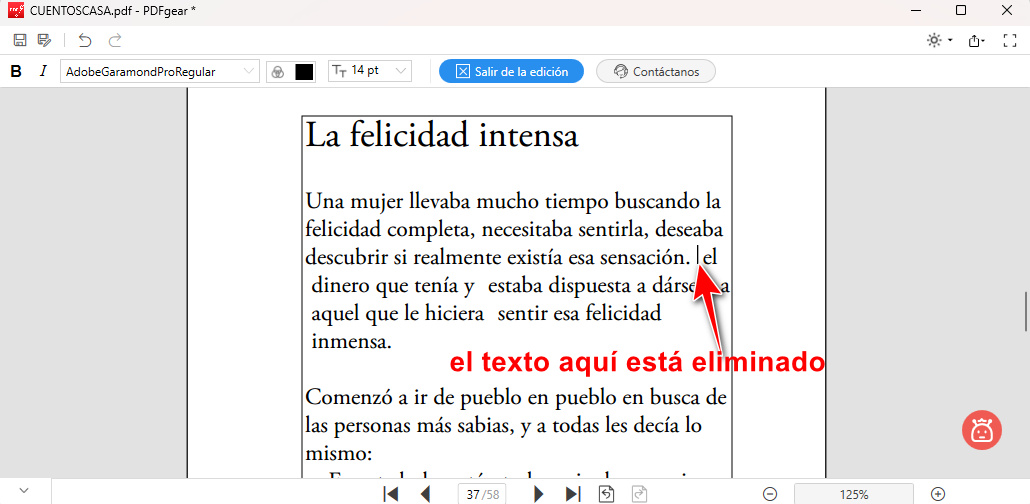Save the document with the floppy icon
The height and width of the screenshot is (504, 1030).
pyautogui.click(x=20, y=41)
